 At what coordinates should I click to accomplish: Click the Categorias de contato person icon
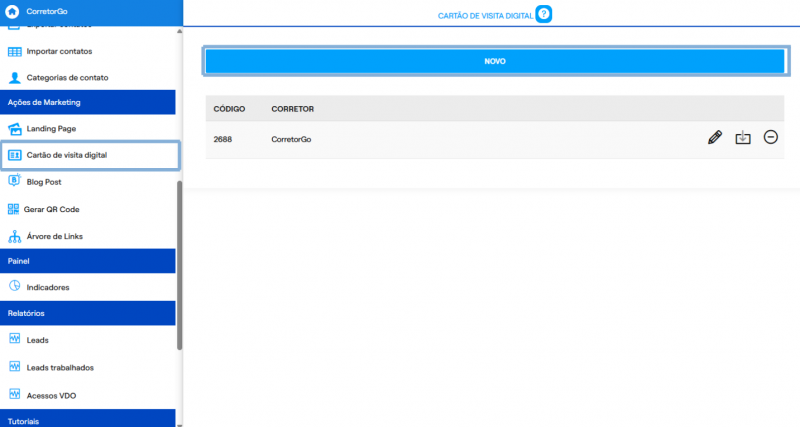[x=14, y=78]
